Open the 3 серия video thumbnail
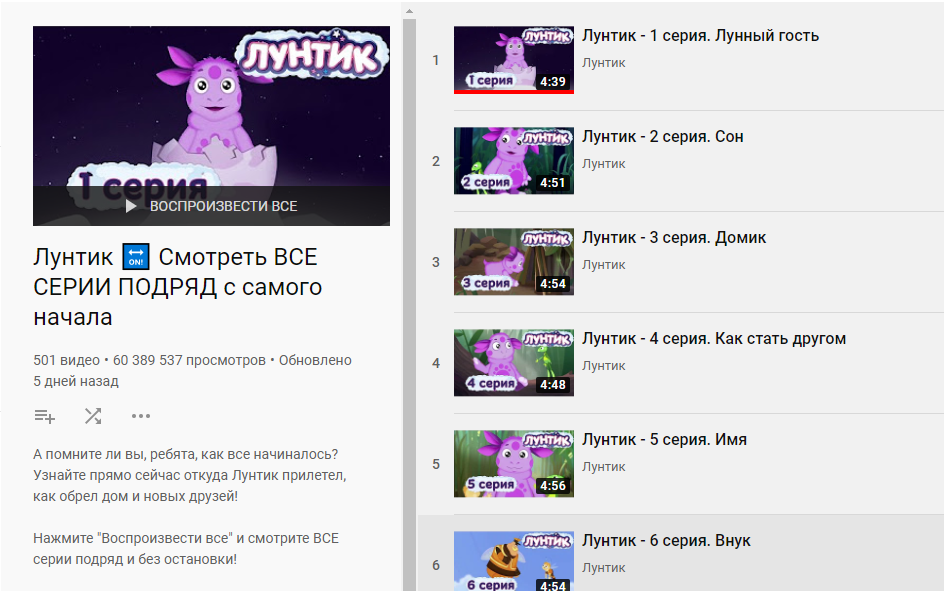The height and width of the screenshot is (591, 944). (514, 262)
